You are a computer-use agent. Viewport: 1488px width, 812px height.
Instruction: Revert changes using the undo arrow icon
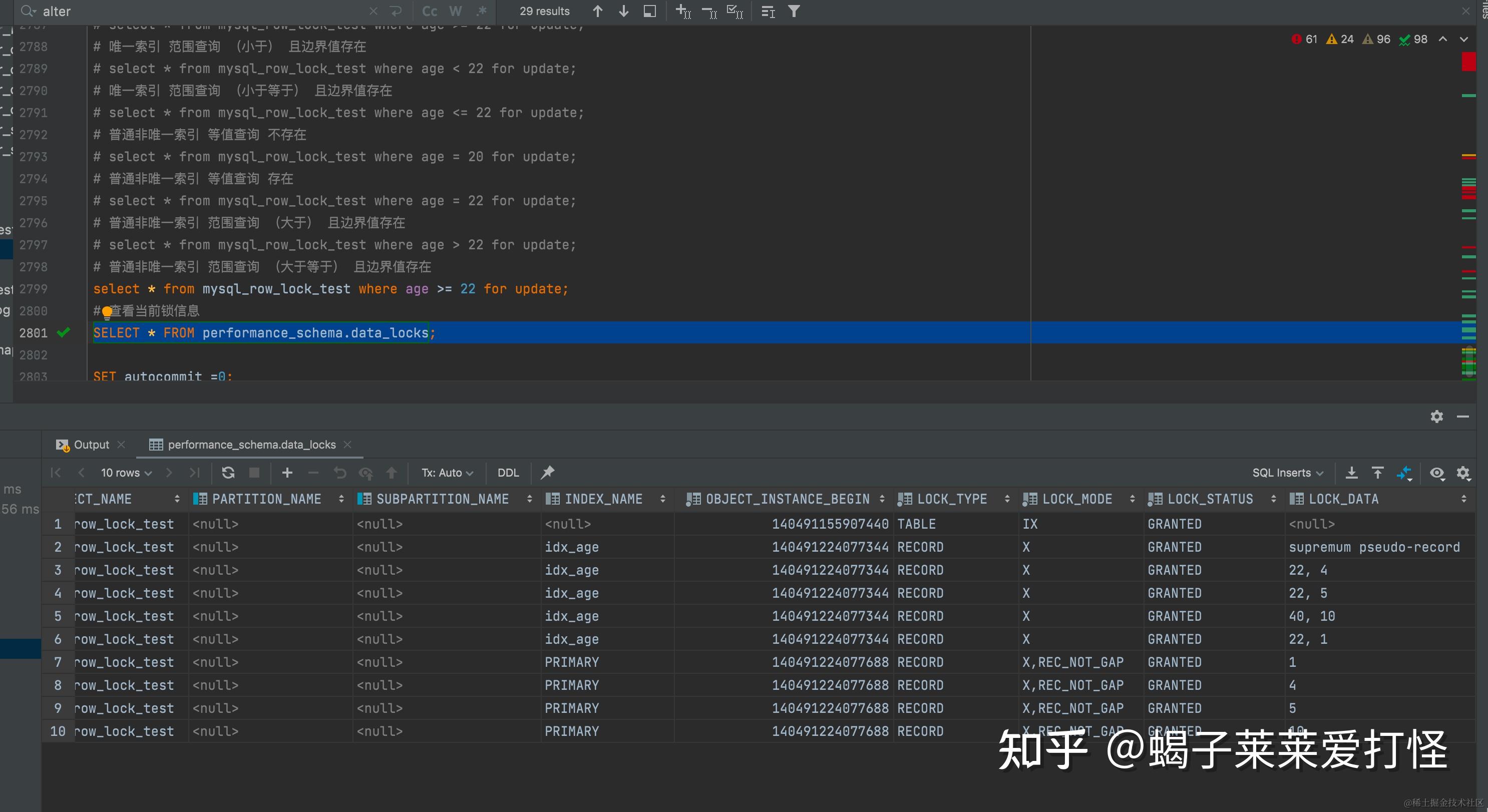tap(339, 473)
